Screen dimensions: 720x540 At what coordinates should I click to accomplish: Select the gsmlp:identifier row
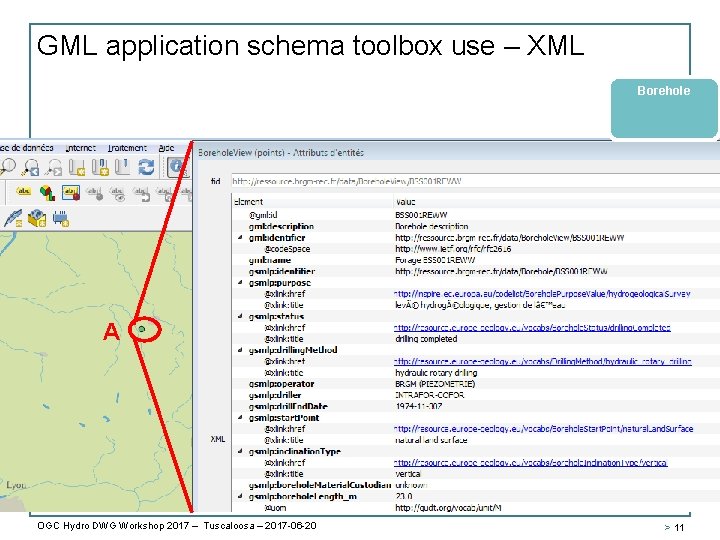point(476,271)
